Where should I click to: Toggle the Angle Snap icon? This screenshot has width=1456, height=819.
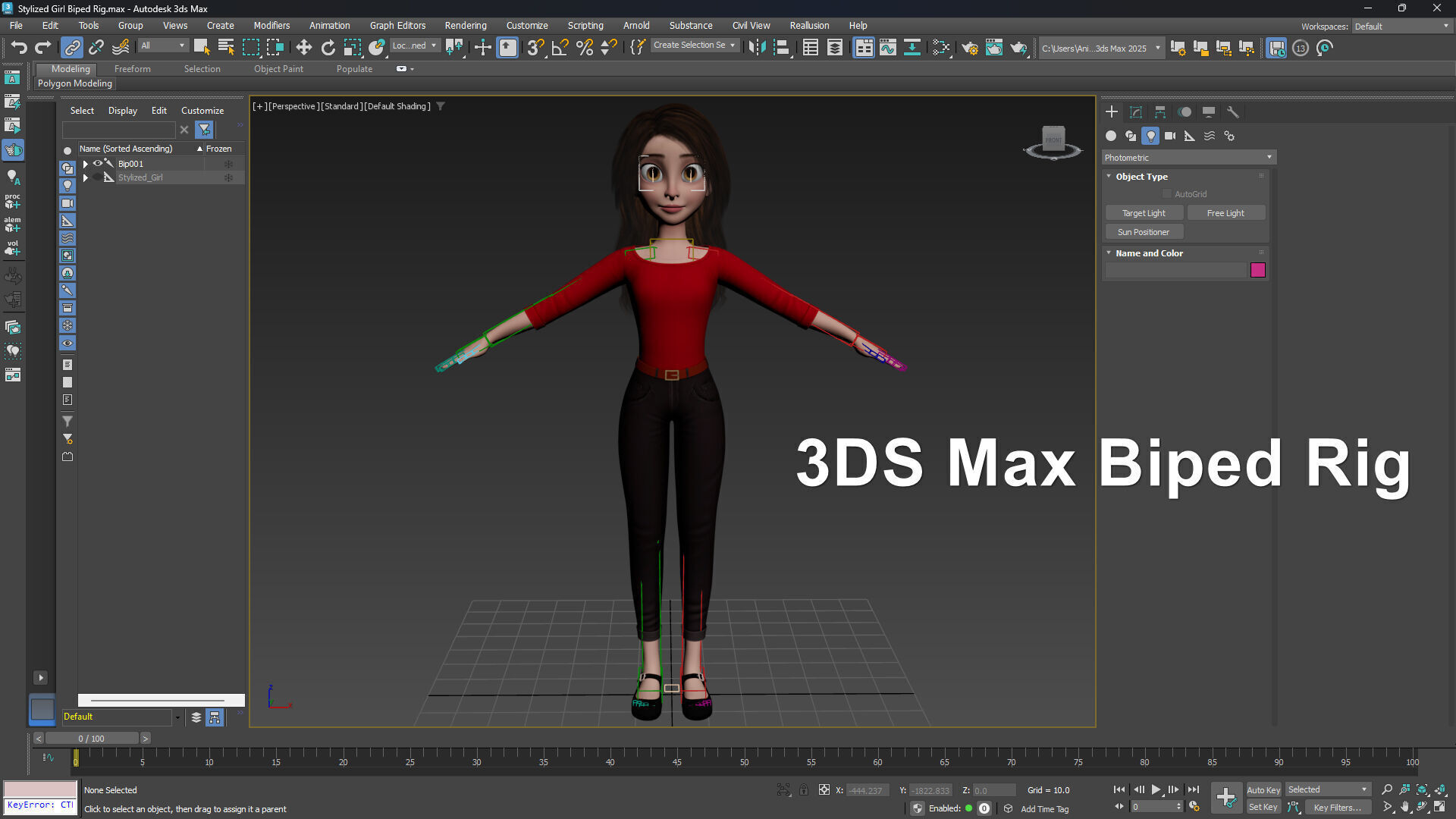[x=560, y=47]
